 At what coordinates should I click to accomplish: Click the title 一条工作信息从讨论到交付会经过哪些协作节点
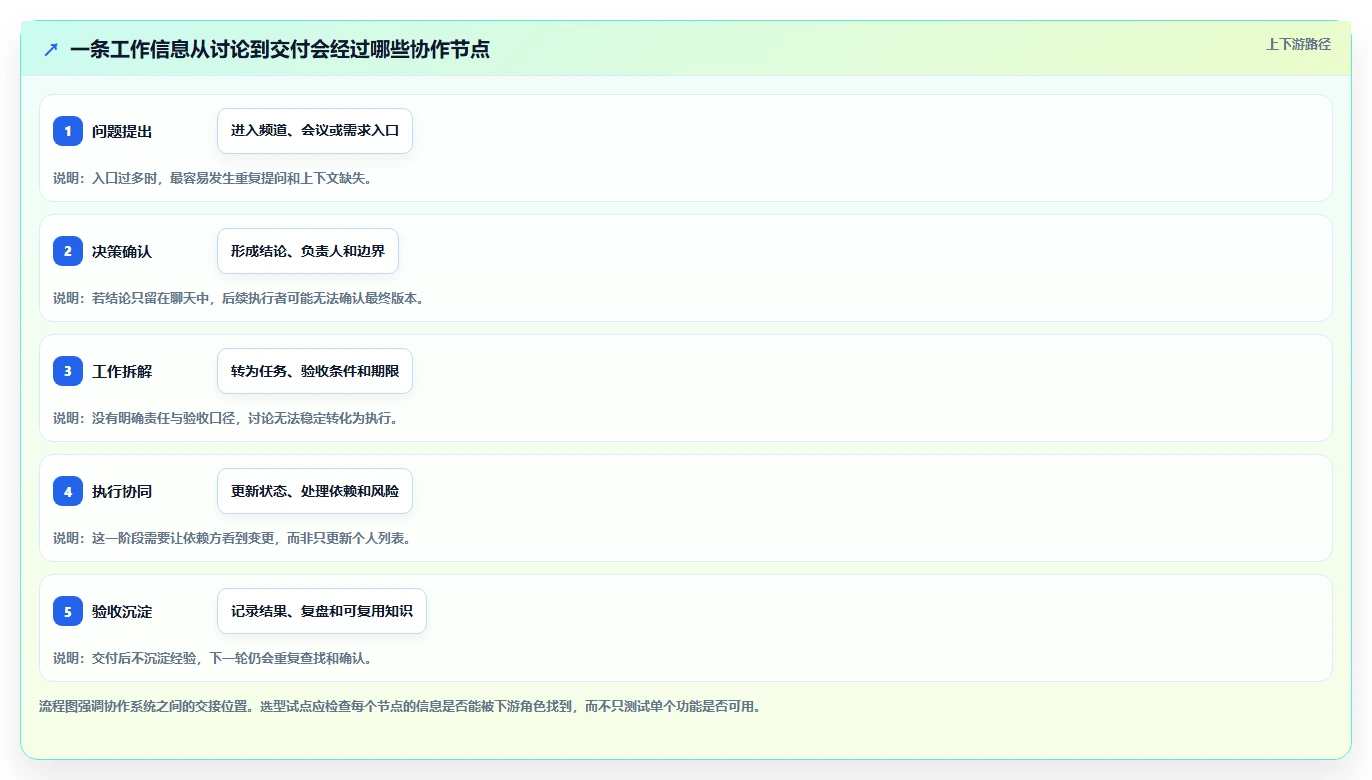pos(280,49)
